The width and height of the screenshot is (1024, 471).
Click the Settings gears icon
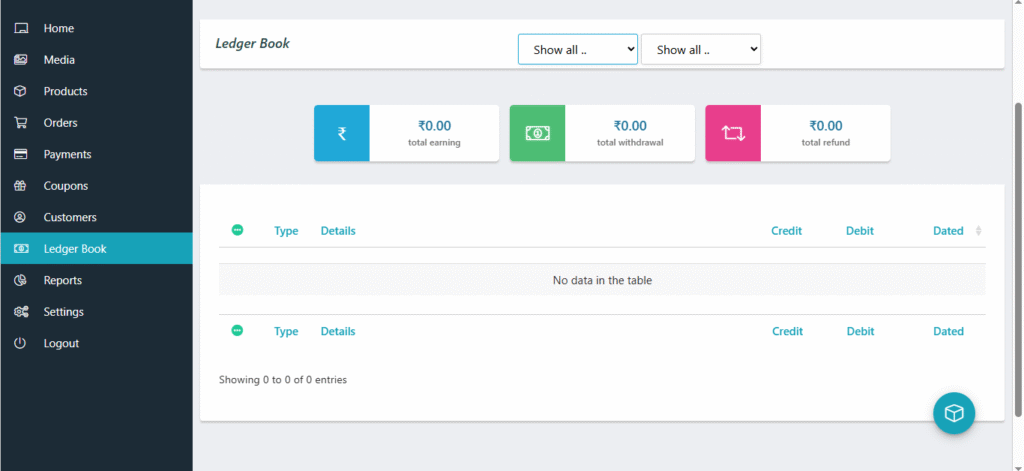point(20,312)
